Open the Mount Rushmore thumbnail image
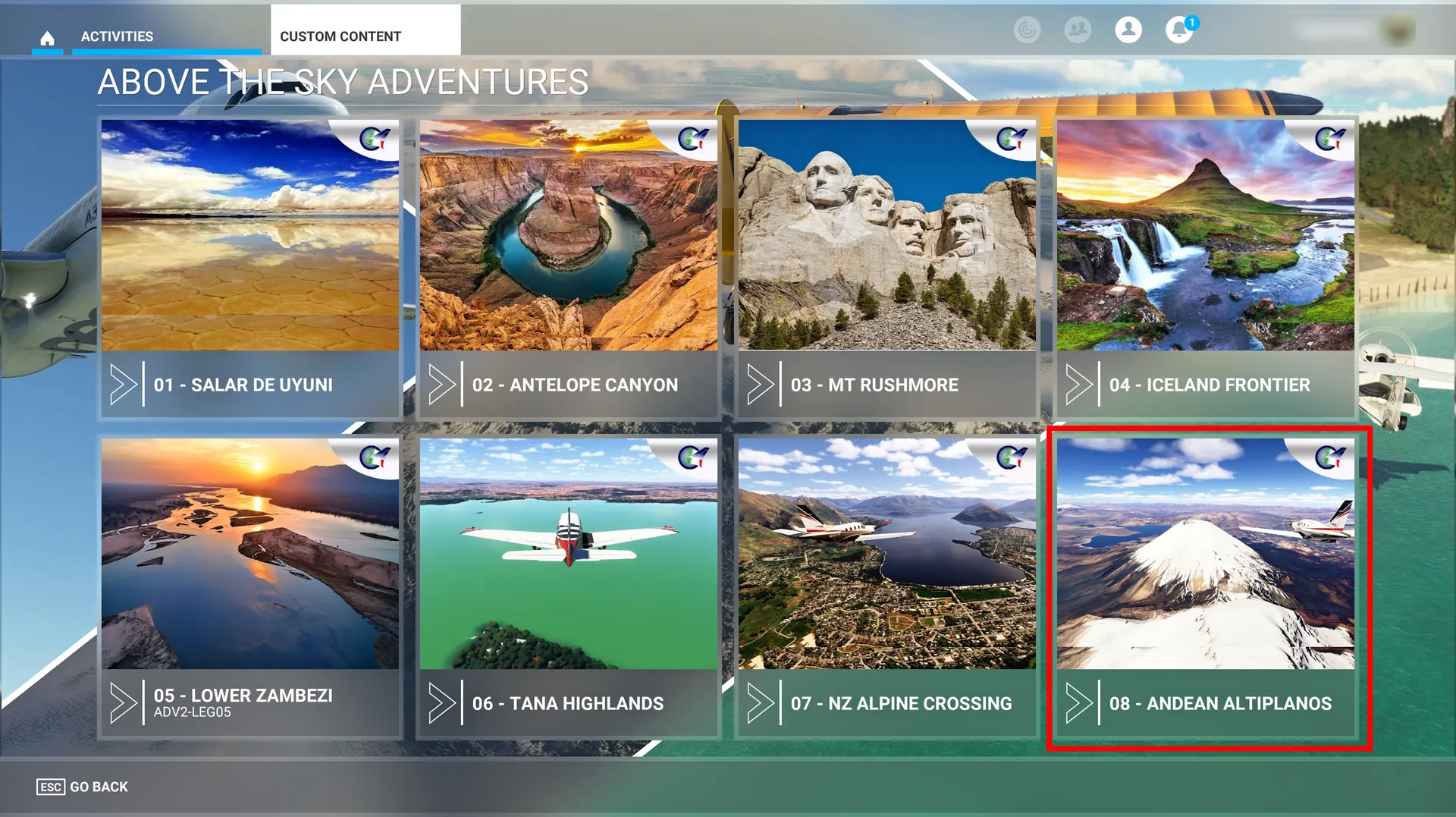The width and height of the screenshot is (1456, 817). click(887, 235)
